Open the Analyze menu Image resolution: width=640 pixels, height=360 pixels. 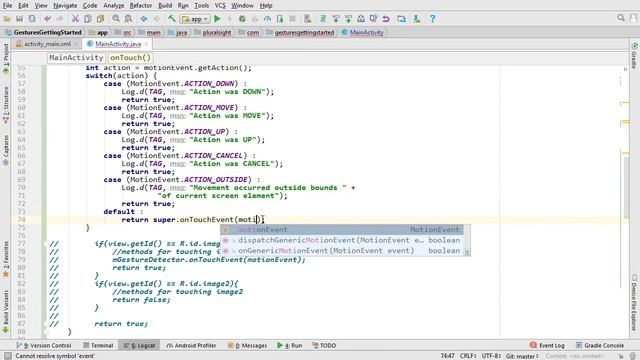[x=113, y=5]
